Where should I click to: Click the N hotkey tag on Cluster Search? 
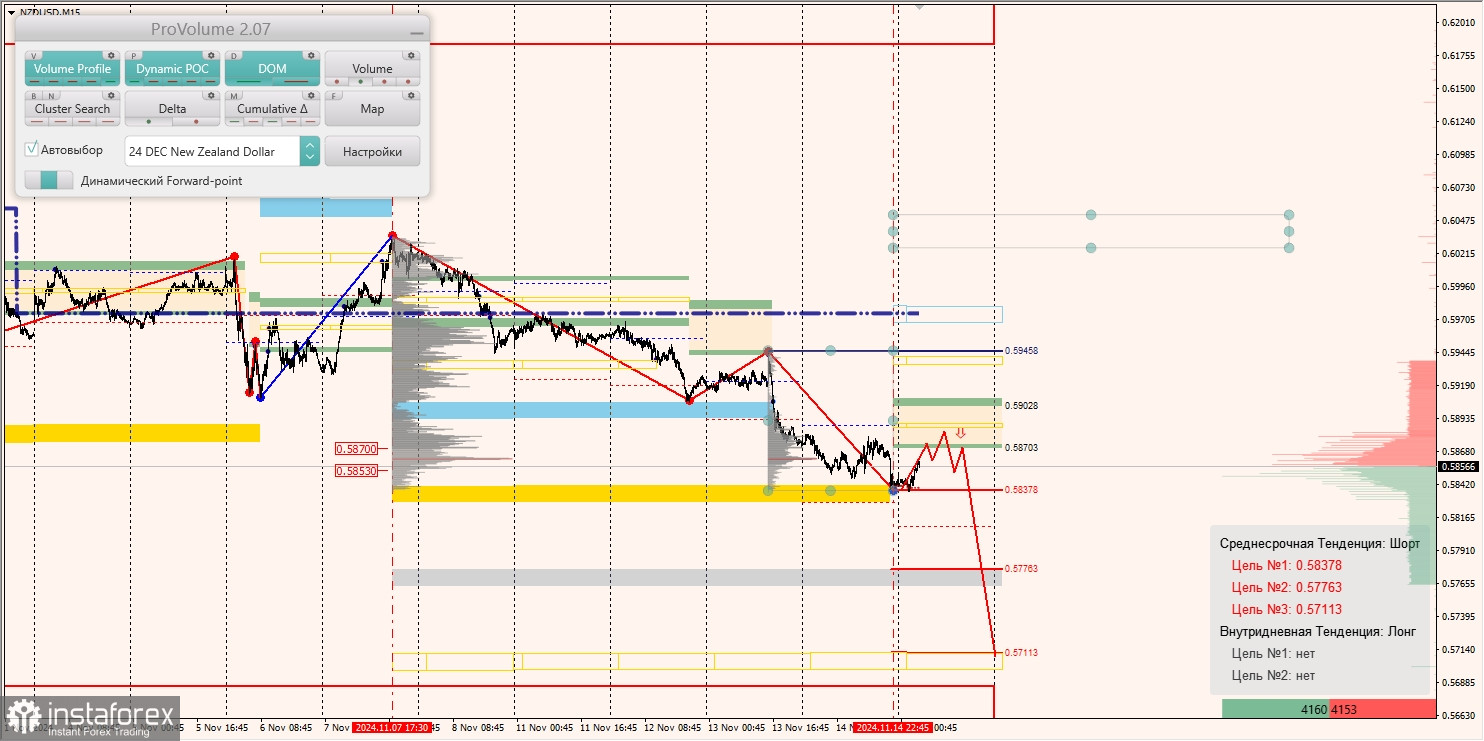(x=51, y=96)
